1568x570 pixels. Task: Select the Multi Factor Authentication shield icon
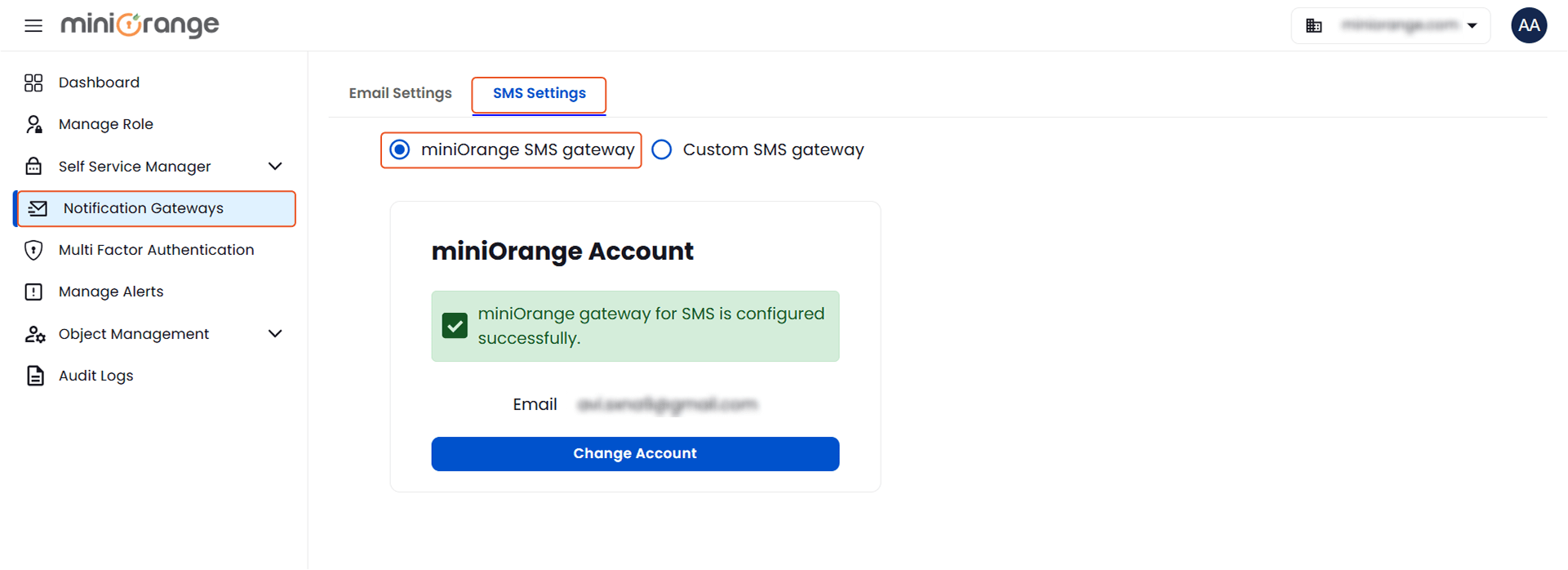33,250
